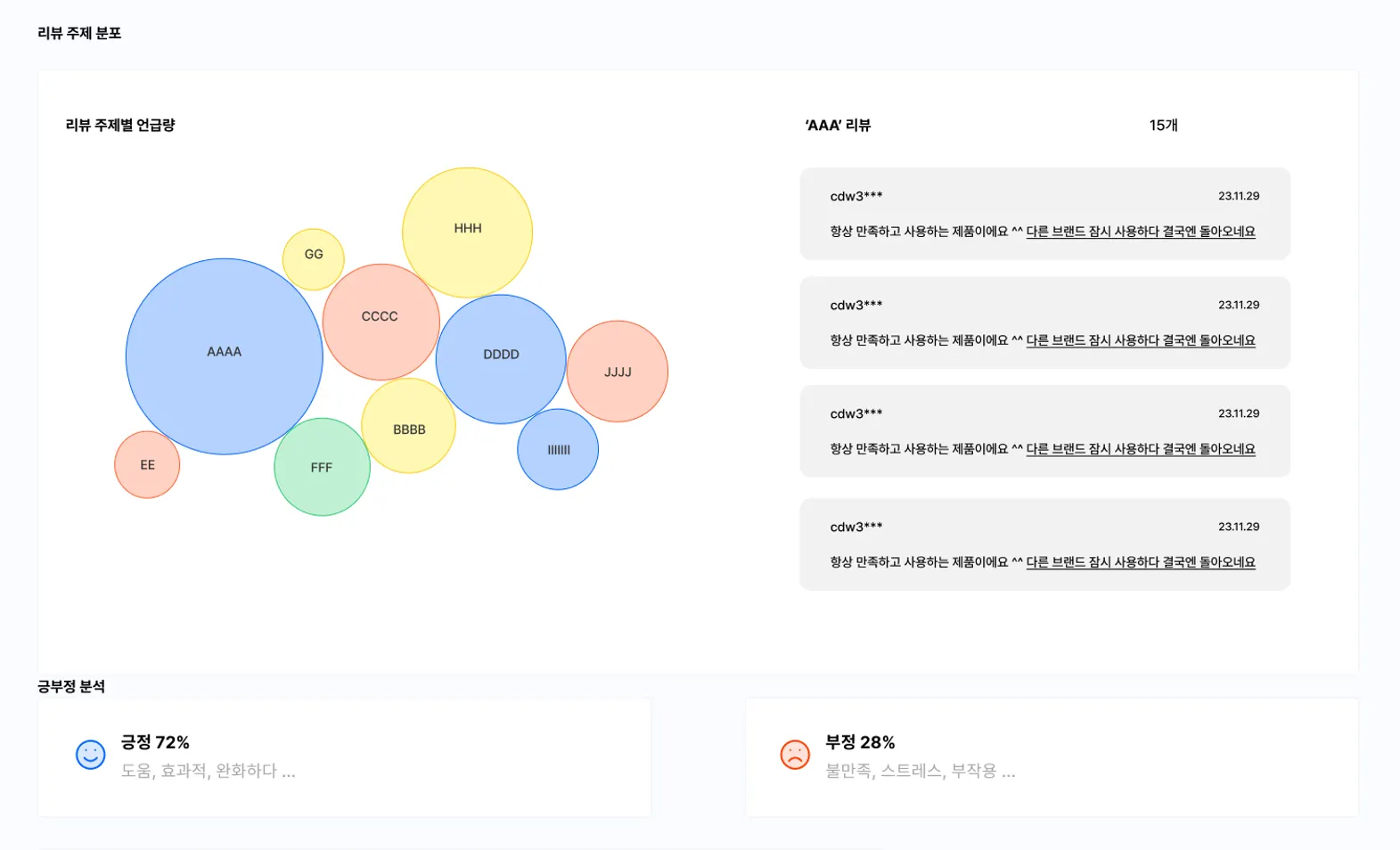Click the small red EE bubble
This screenshot has width=1400, height=850.
pos(147,465)
